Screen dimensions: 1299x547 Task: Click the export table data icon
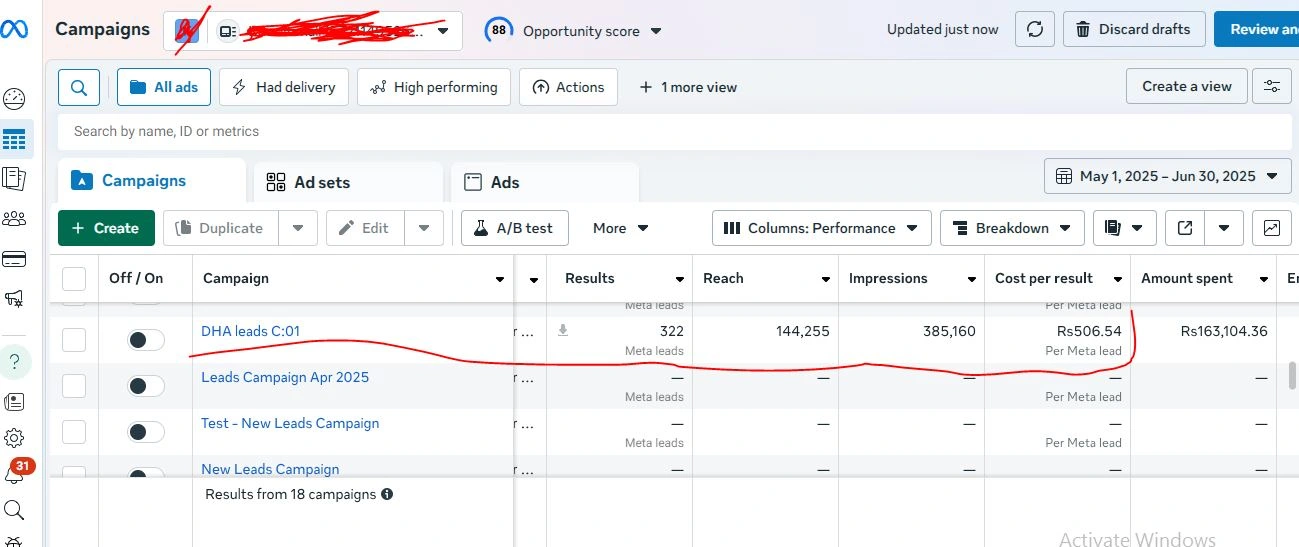pos(1185,228)
